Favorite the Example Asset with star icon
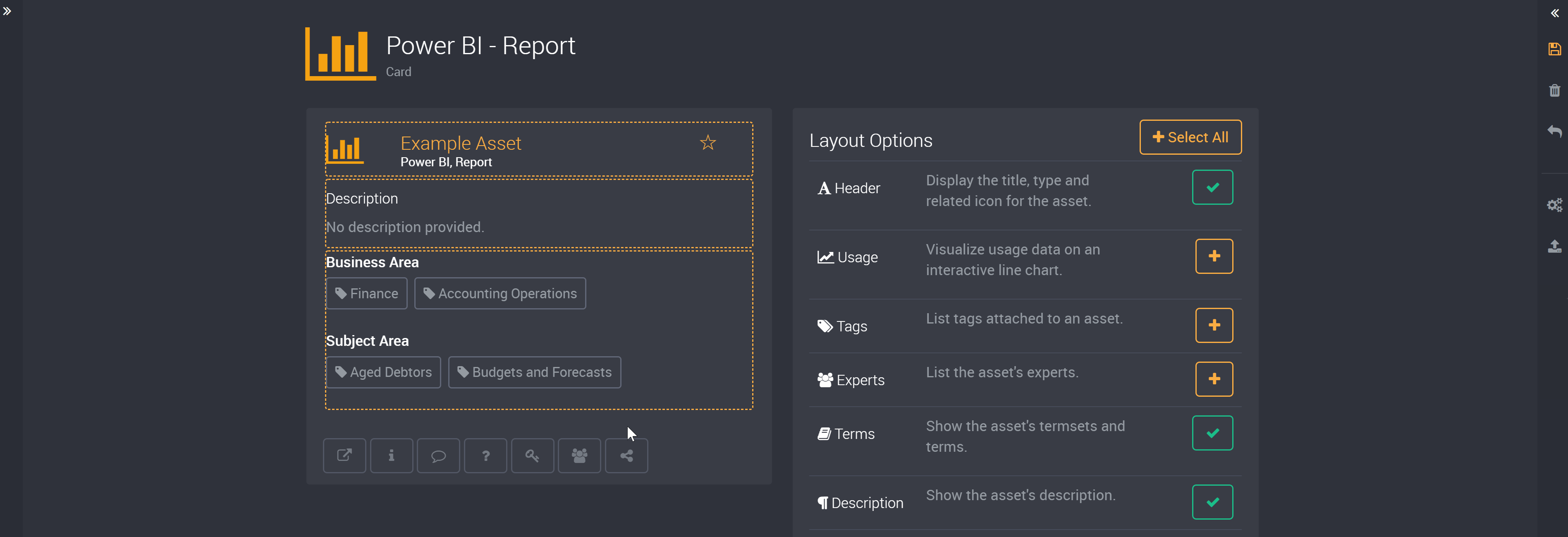 pyautogui.click(x=708, y=142)
